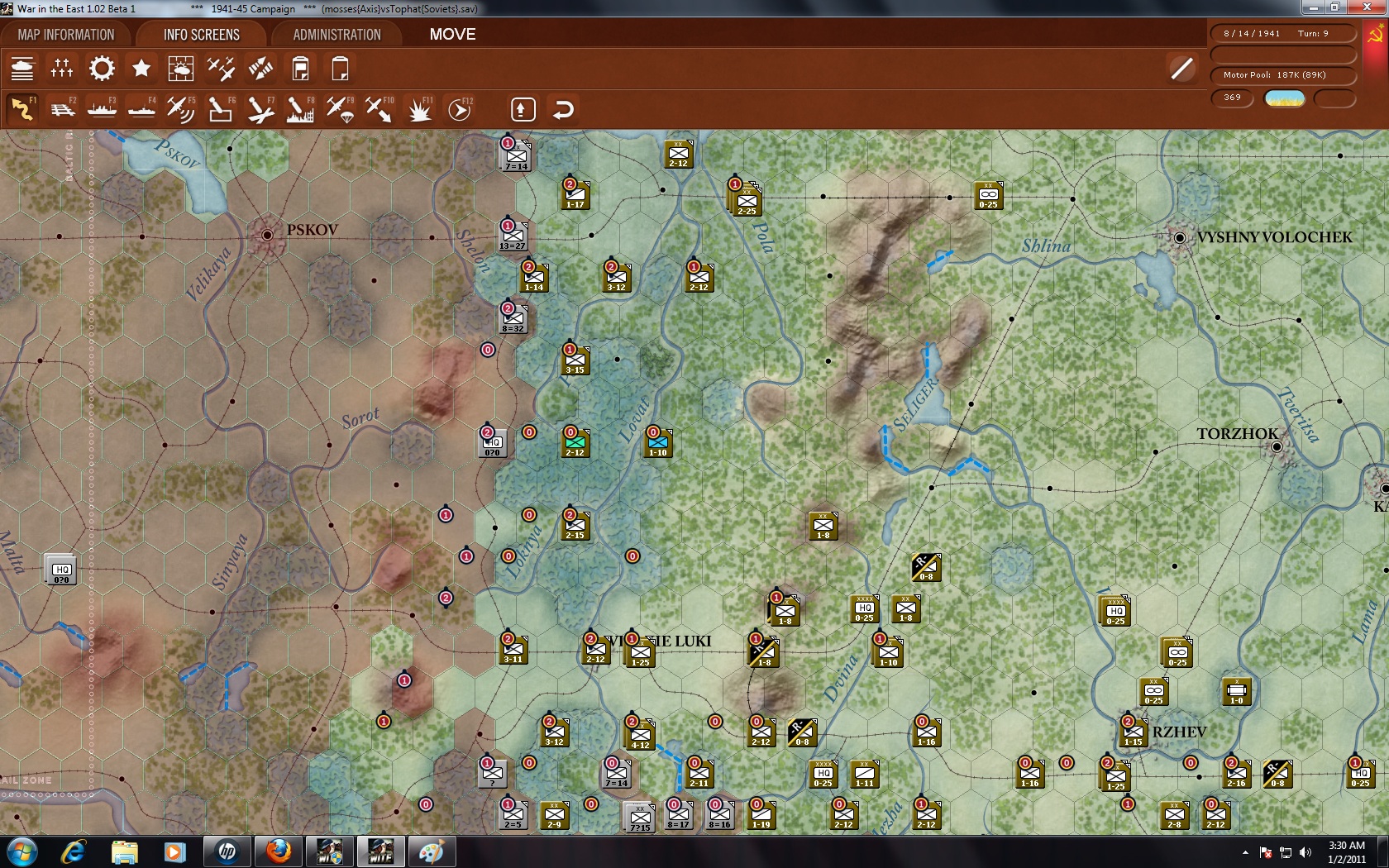Open Windows Media Player from the taskbar
The image size is (1389, 868).
[174, 851]
